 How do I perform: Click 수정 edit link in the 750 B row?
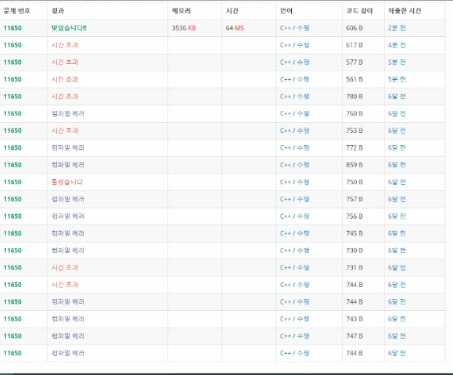tap(303, 182)
